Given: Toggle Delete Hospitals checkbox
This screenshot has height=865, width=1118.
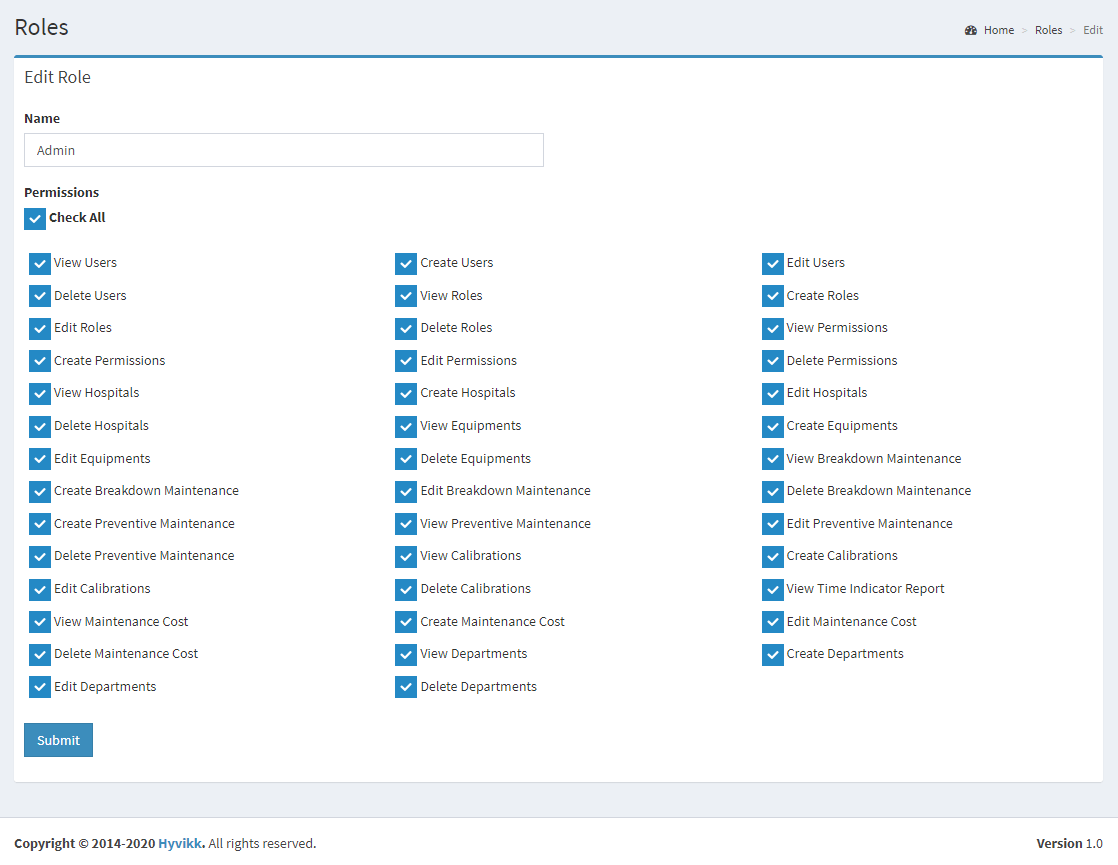Looking at the screenshot, I should 40,426.
